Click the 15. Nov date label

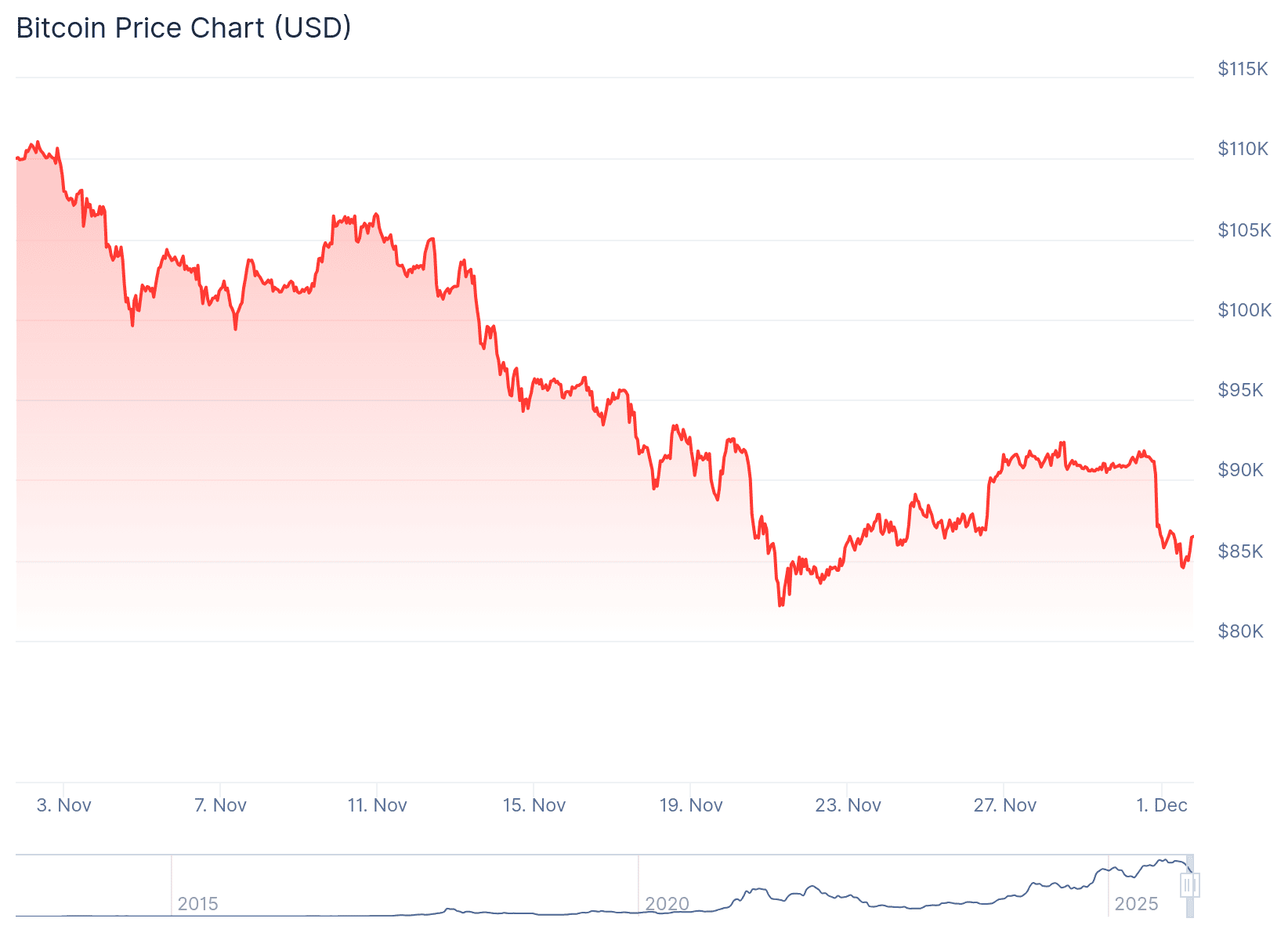(x=534, y=805)
